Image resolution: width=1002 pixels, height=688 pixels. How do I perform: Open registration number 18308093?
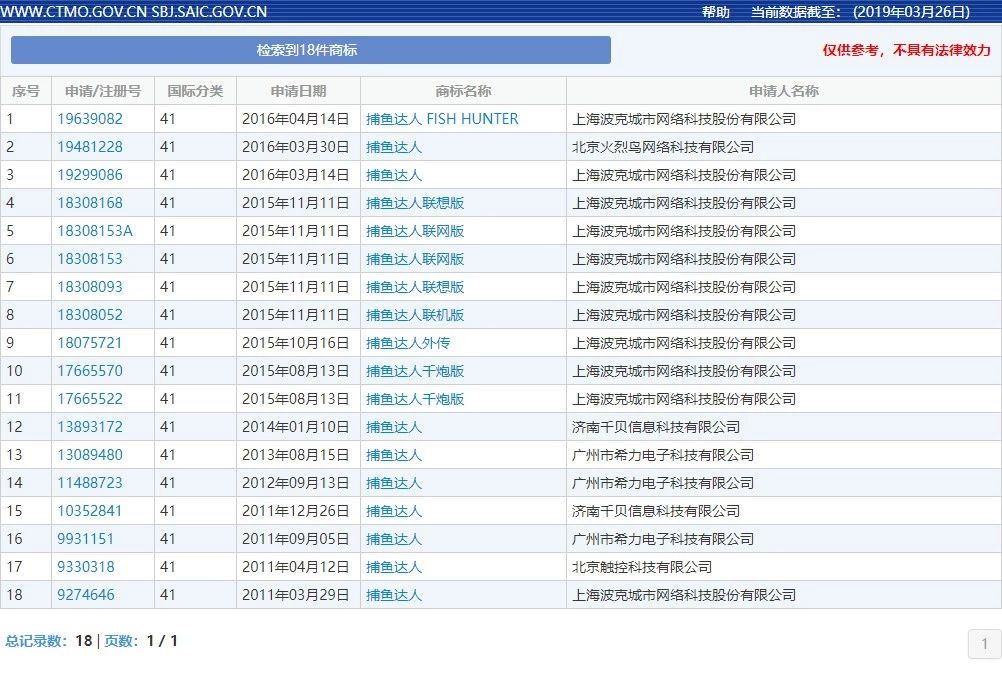click(89, 287)
